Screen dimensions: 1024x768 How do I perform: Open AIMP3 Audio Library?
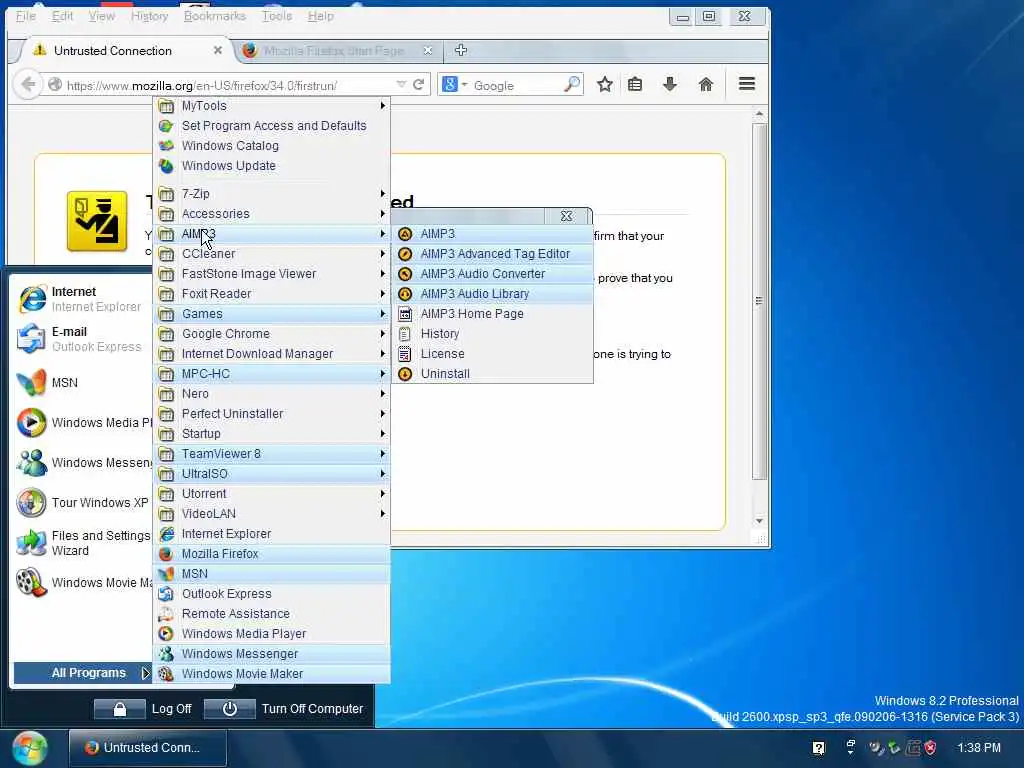click(x=492, y=294)
